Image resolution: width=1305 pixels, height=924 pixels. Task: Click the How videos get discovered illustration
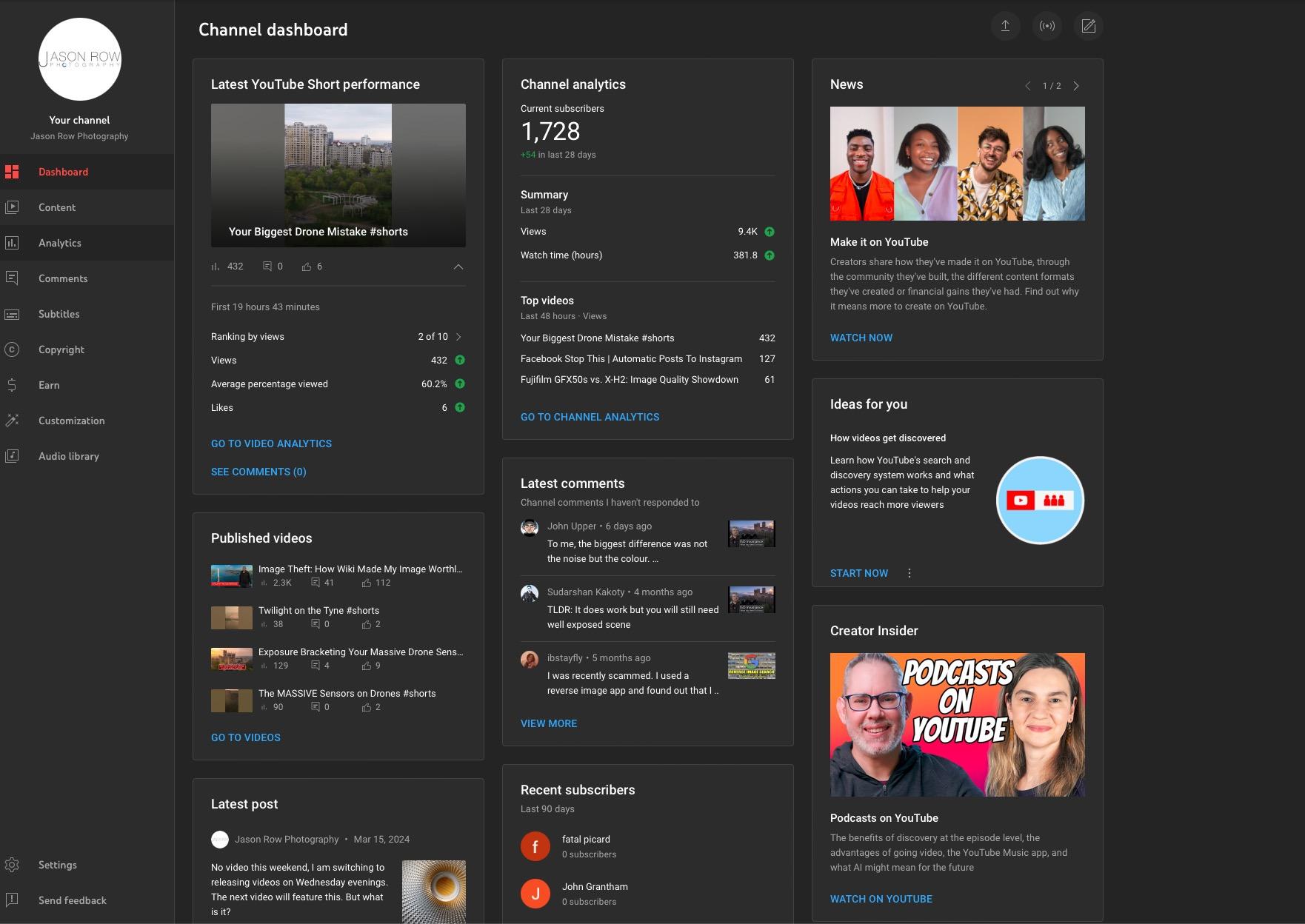tap(1040, 500)
